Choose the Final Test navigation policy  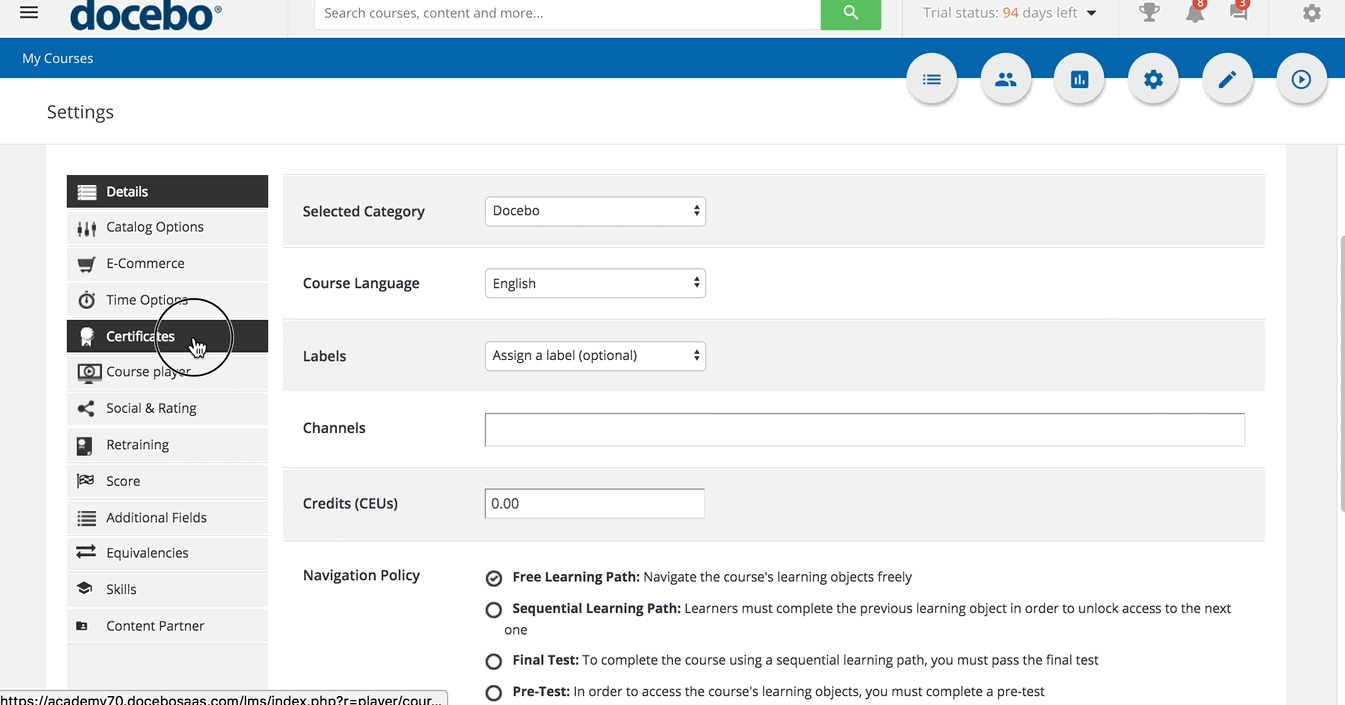coord(494,661)
